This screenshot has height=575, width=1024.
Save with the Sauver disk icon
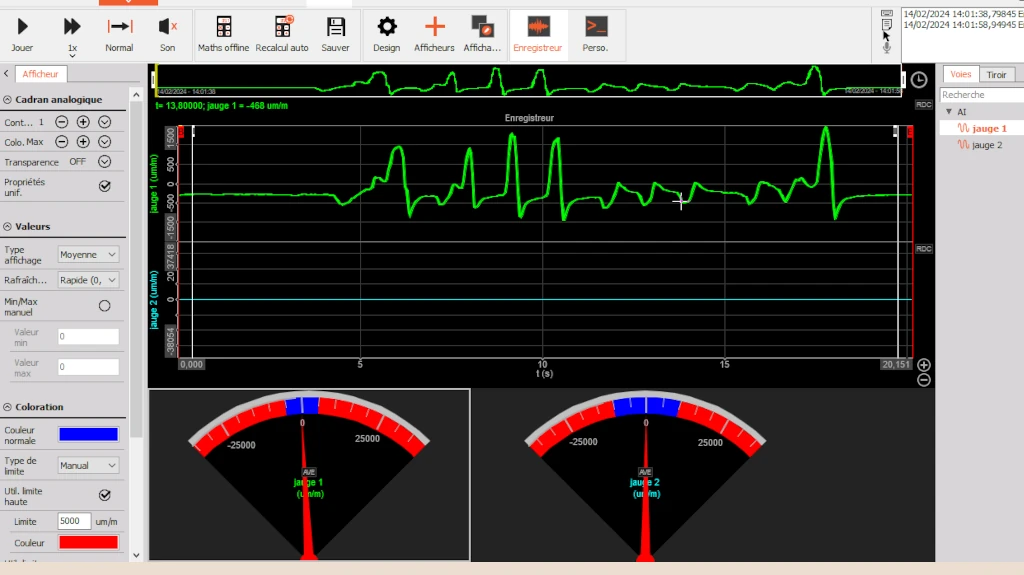point(336,28)
